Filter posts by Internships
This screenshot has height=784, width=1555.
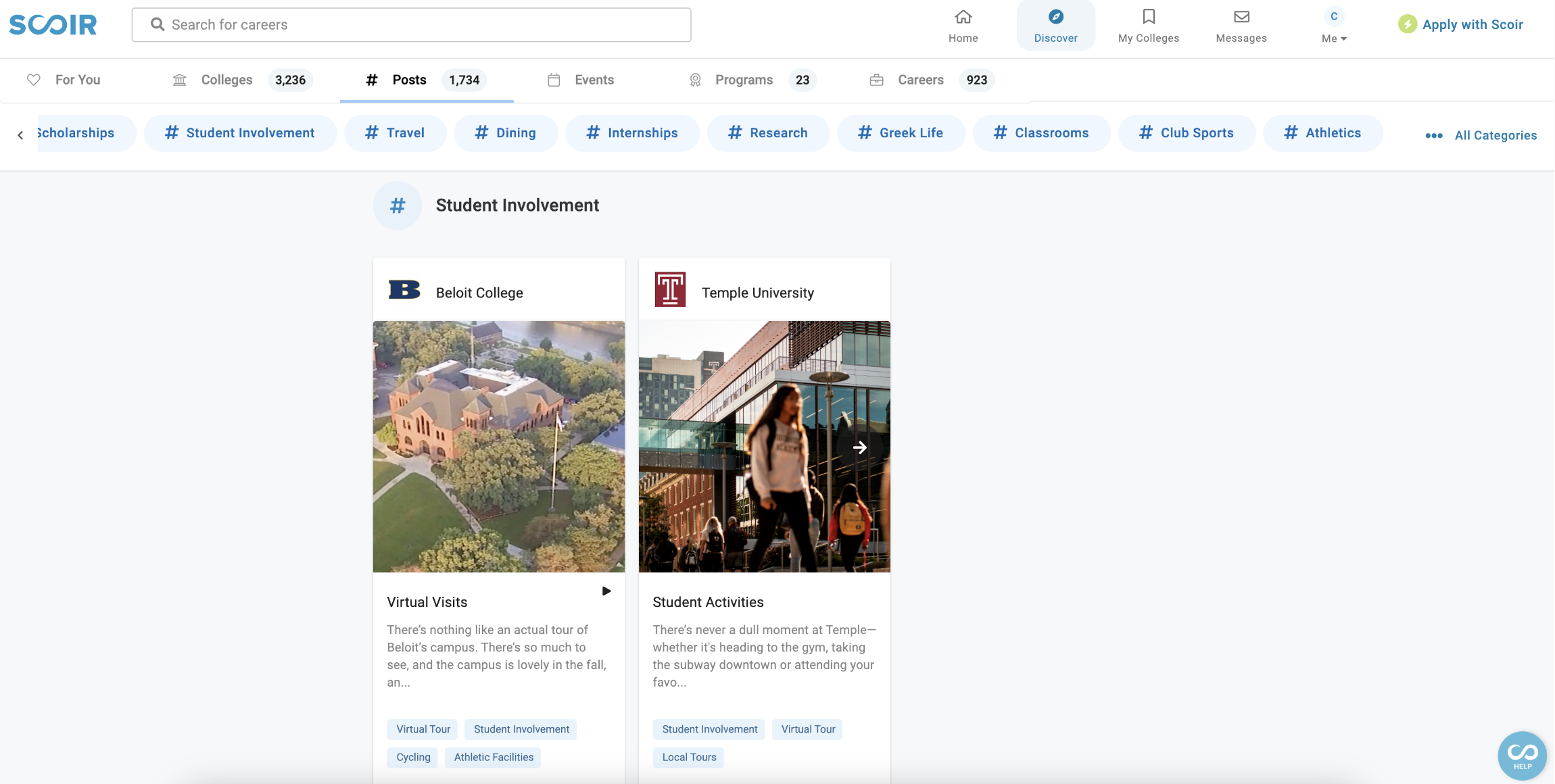click(x=632, y=133)
